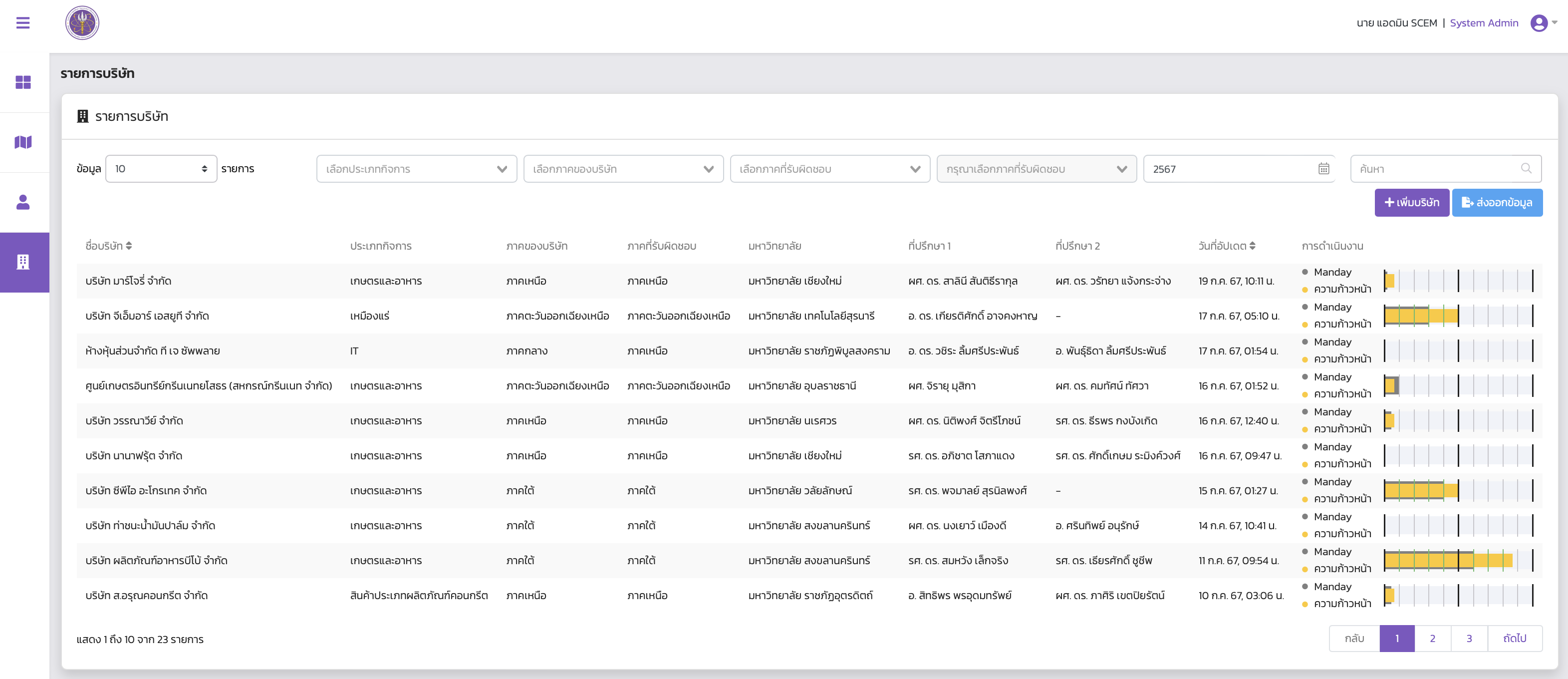Open row บริษัท นานาฟรุ๊ต จำกัด
The image size is (1568, 679).
tap(809, 455)
